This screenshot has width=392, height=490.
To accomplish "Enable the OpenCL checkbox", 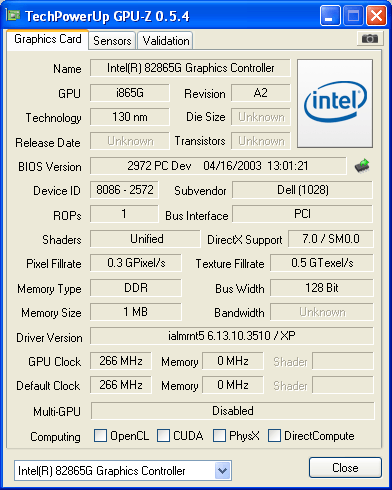I will 100,435.
